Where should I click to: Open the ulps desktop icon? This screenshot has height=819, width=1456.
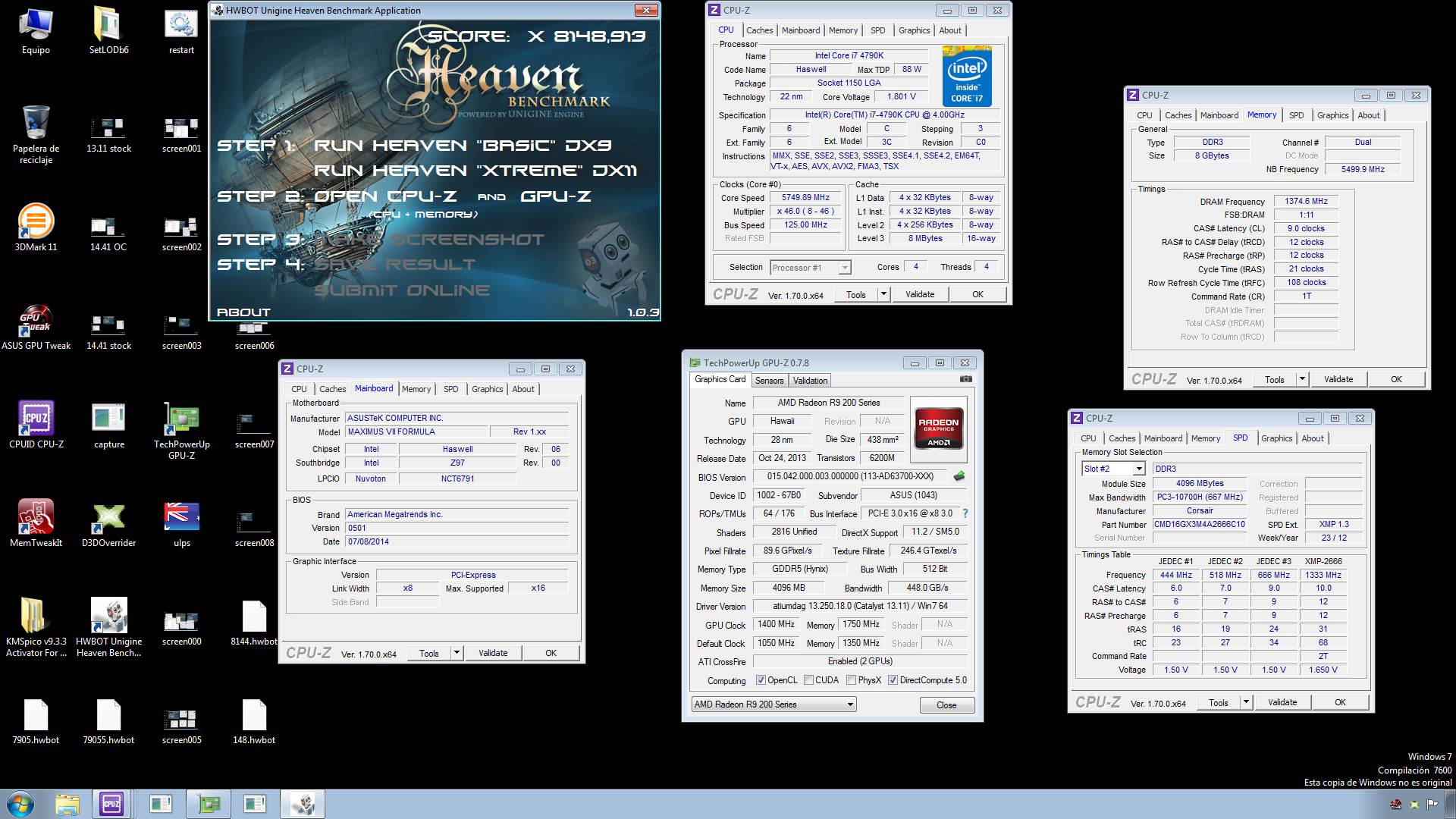click(181, 523)
